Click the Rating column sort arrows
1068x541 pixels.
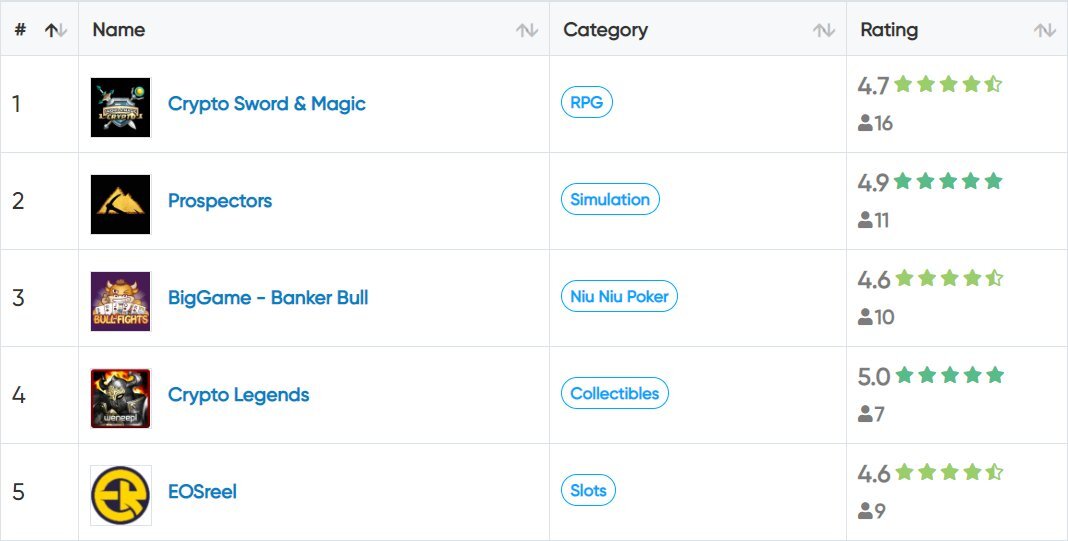point(1045,30)
